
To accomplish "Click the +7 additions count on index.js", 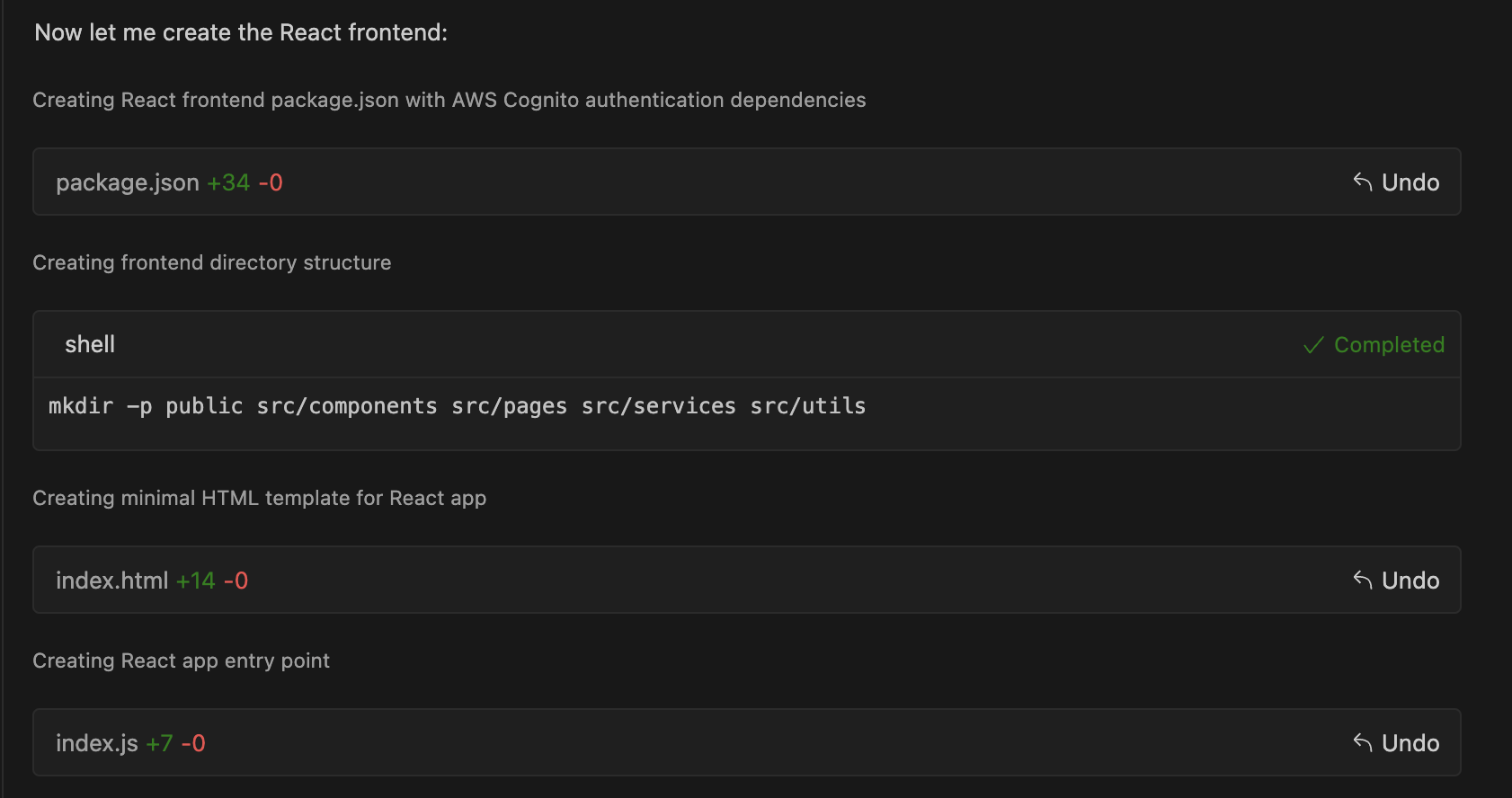I will coord(159,743).
